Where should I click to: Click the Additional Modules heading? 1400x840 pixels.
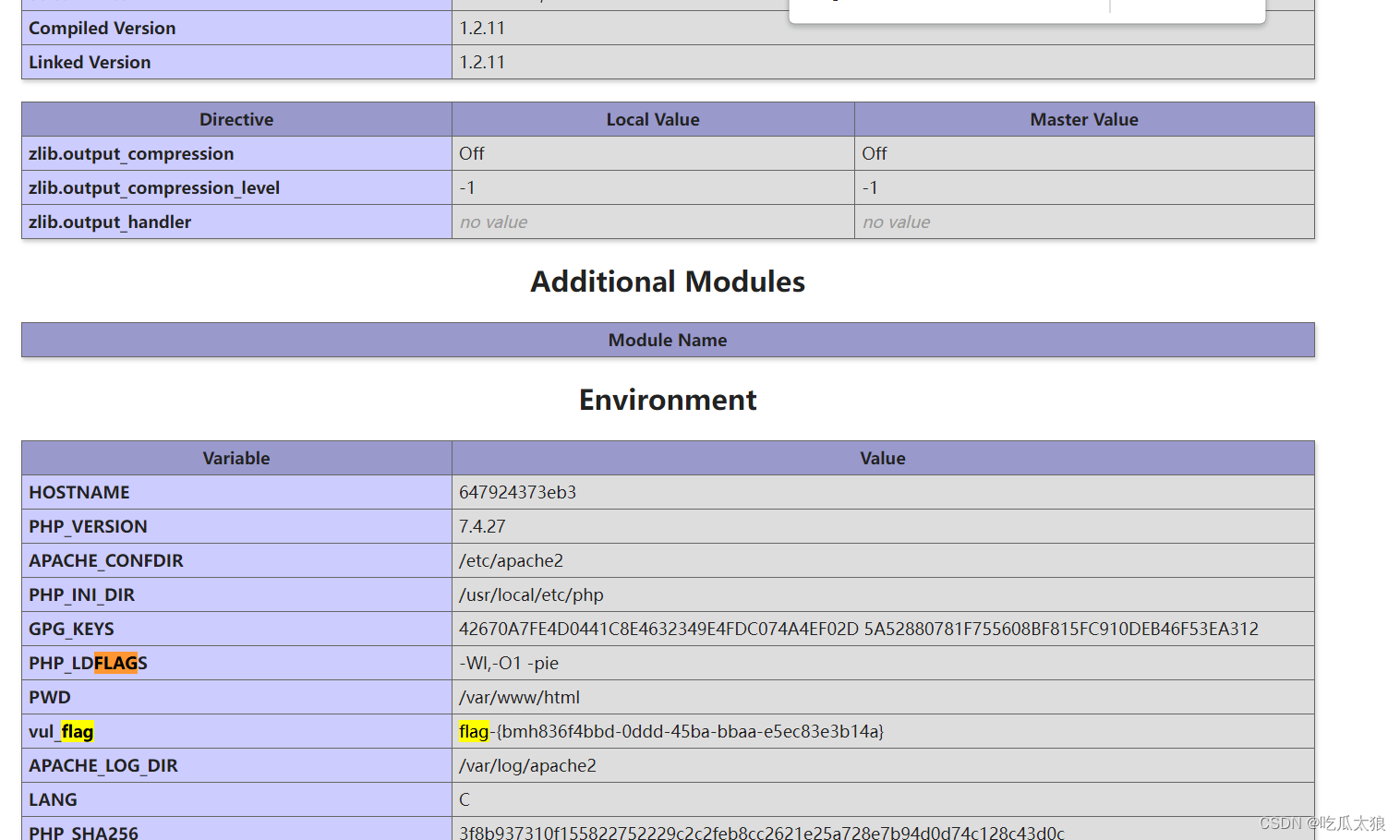pyautogui.click(x=668, y=282)
